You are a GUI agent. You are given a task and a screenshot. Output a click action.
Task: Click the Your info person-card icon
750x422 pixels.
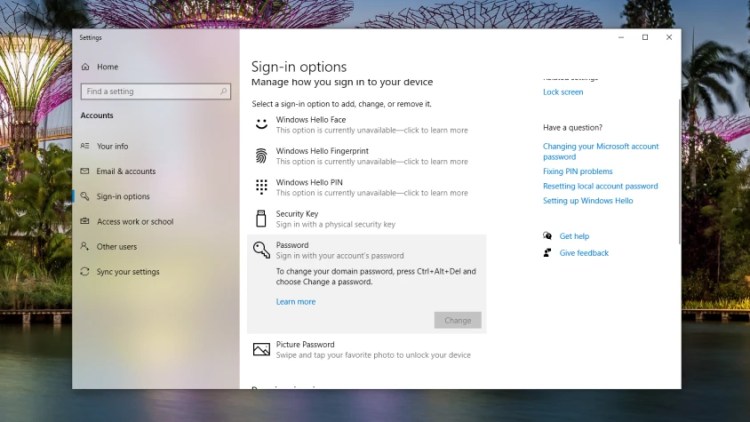(85, 146)
